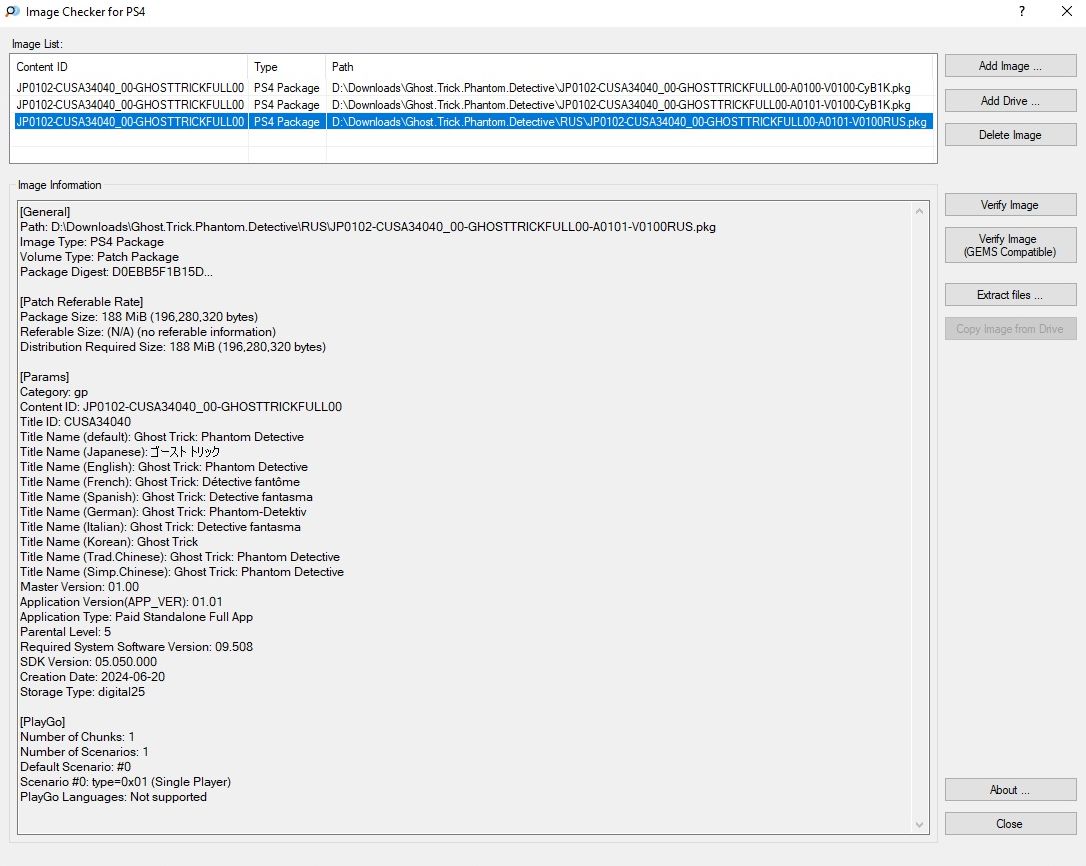Screen dimensions: 1086x866
Task: Click the question mark help button
Action: coord(1022,11)
